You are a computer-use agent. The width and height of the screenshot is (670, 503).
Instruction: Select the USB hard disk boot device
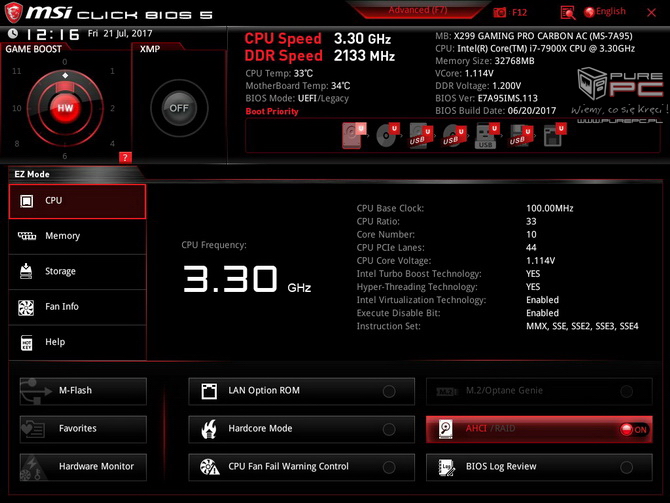pyautogui.click(x=420, y=136)
